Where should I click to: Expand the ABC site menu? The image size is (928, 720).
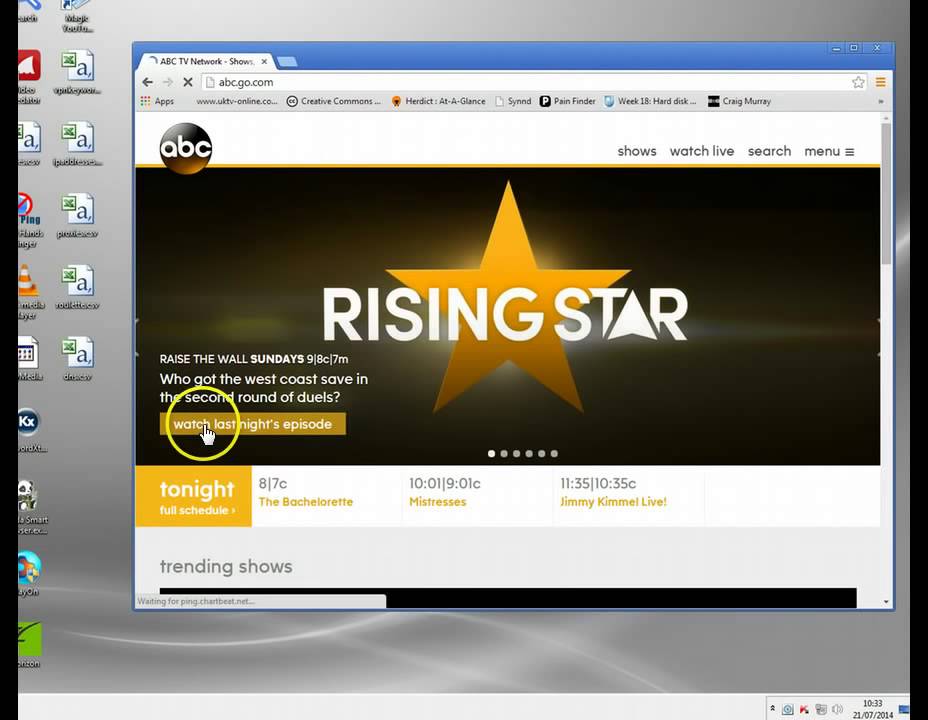(829, 151)
